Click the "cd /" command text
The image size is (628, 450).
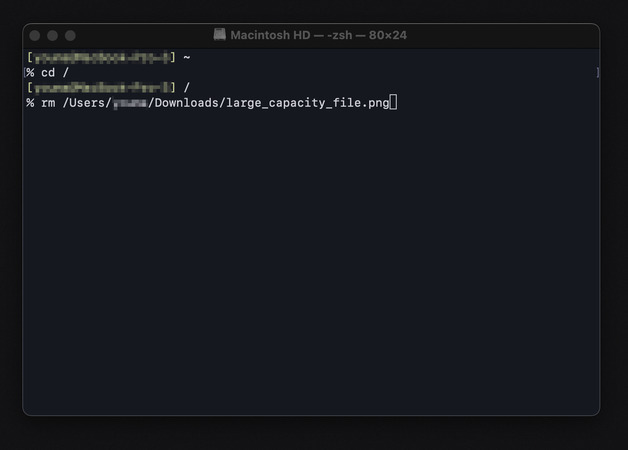(x=55, y=73)
